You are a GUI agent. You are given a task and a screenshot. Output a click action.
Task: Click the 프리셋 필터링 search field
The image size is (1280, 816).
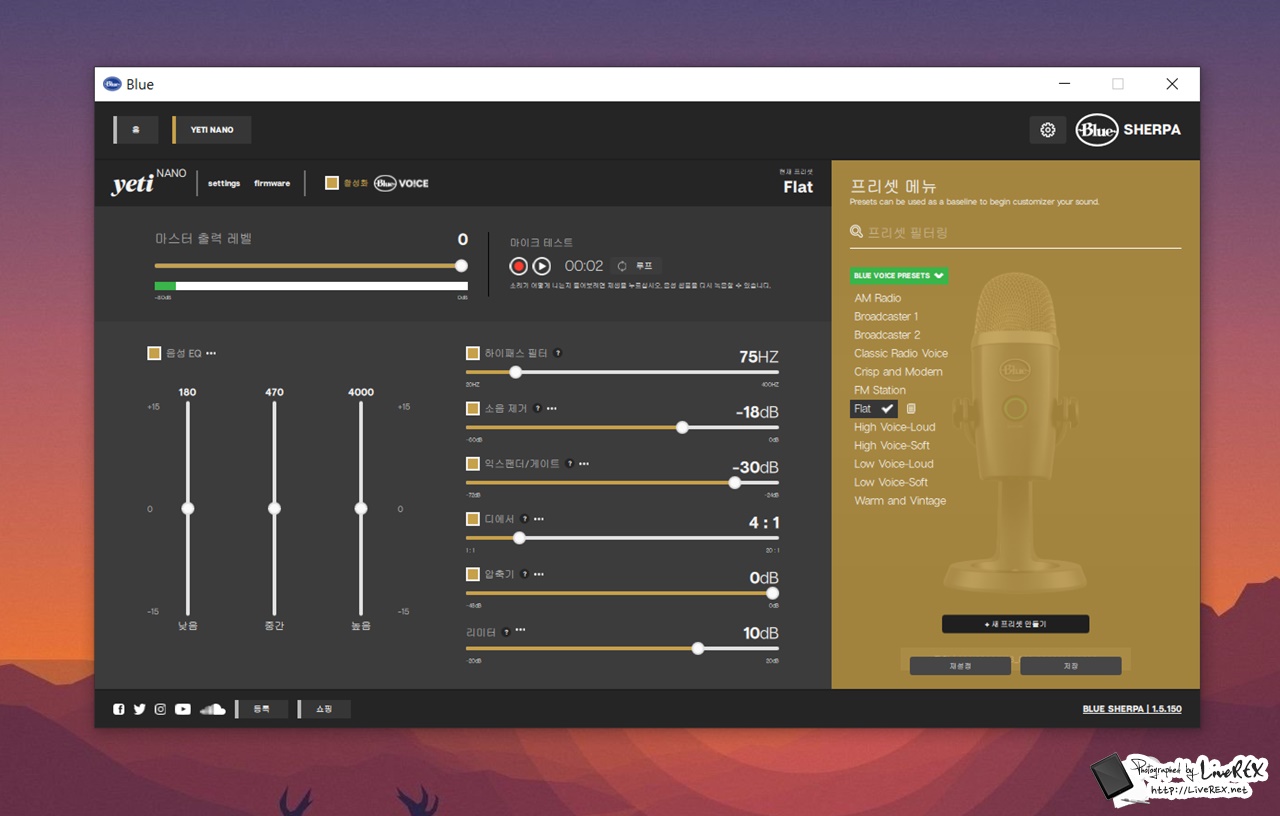(x=1015, y=233)
